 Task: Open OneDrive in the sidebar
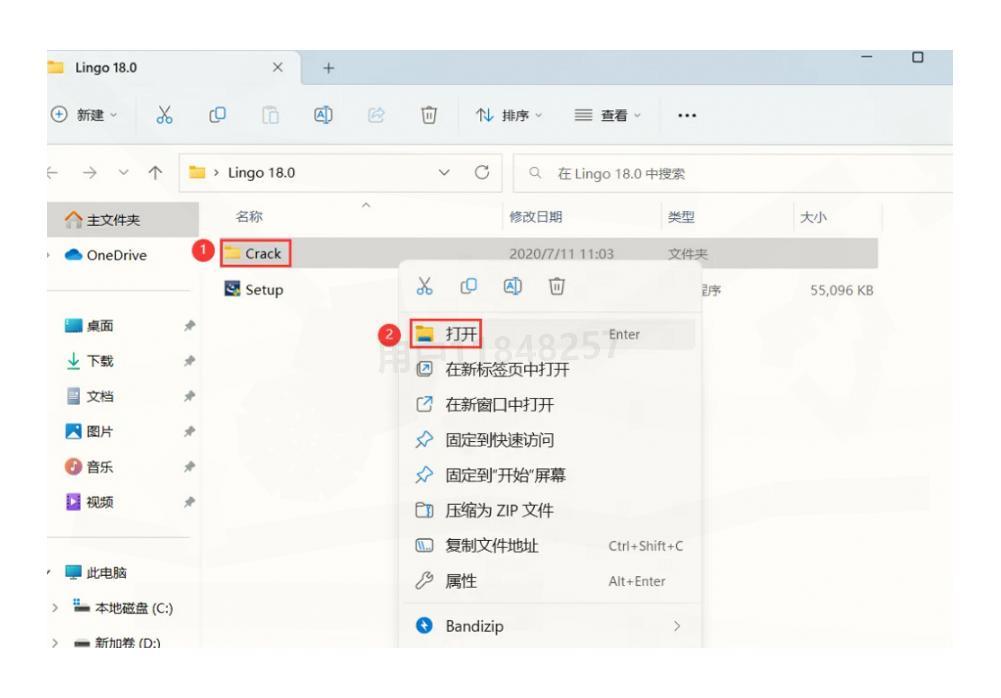[106, 255]
